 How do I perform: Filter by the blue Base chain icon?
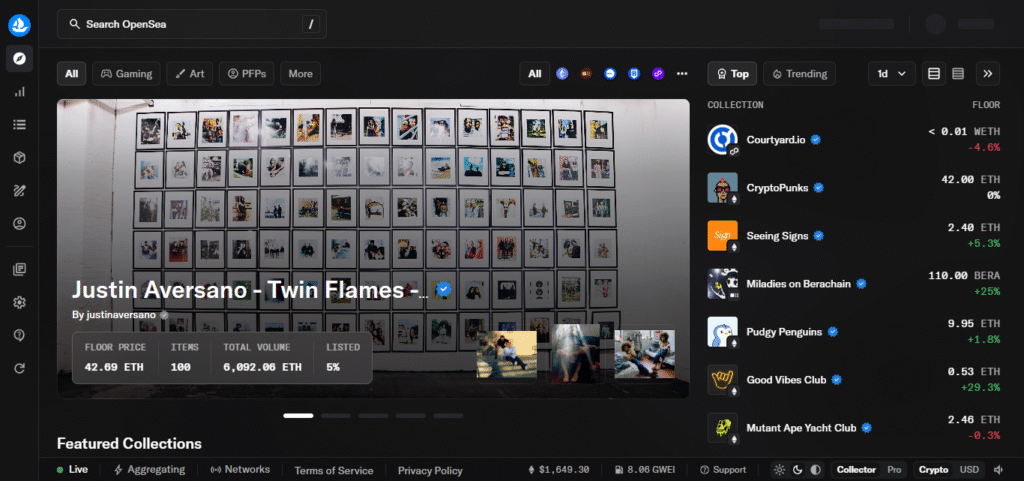[610, 74]
